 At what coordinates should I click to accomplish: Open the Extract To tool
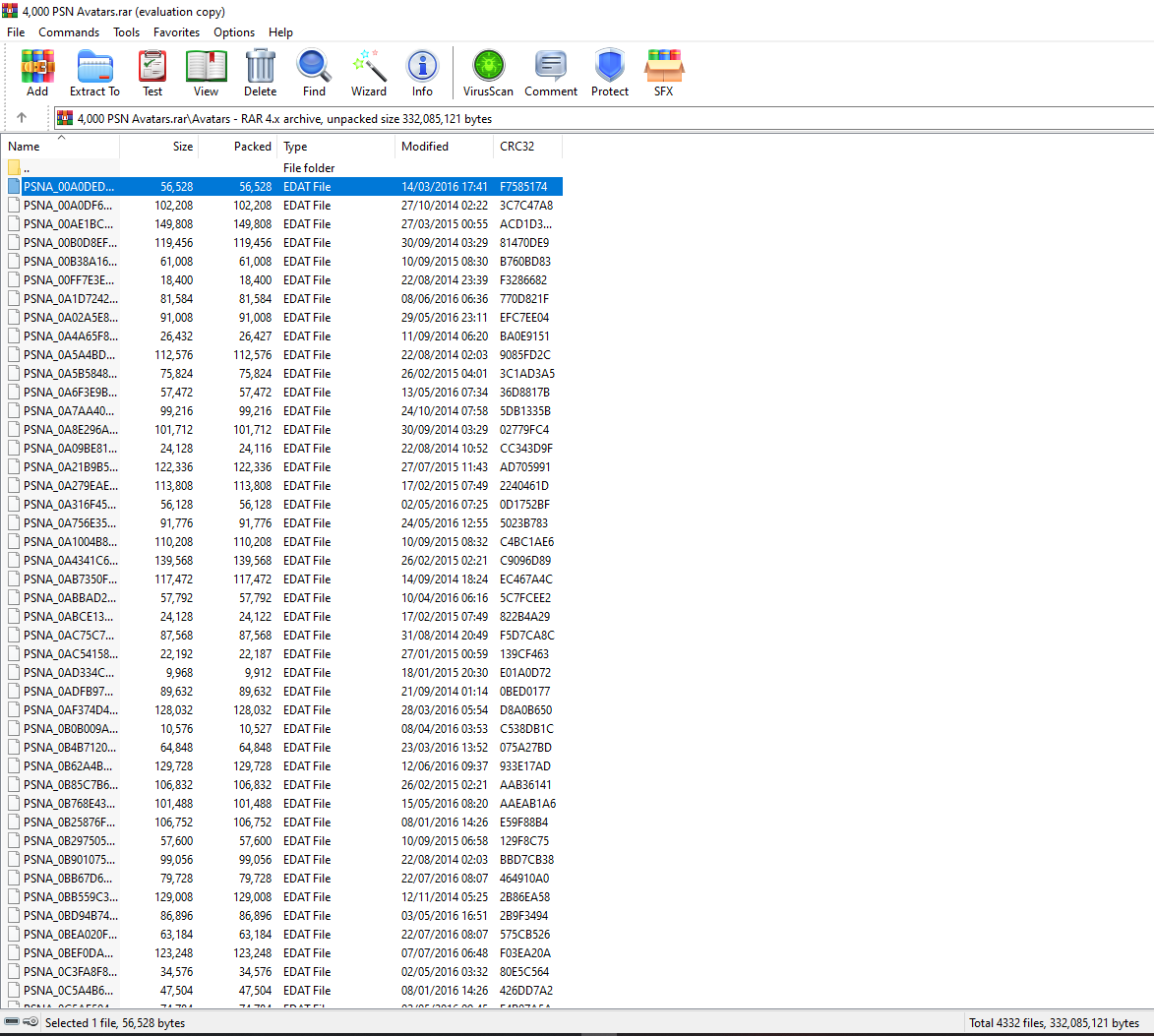click(x=94, y=74)
